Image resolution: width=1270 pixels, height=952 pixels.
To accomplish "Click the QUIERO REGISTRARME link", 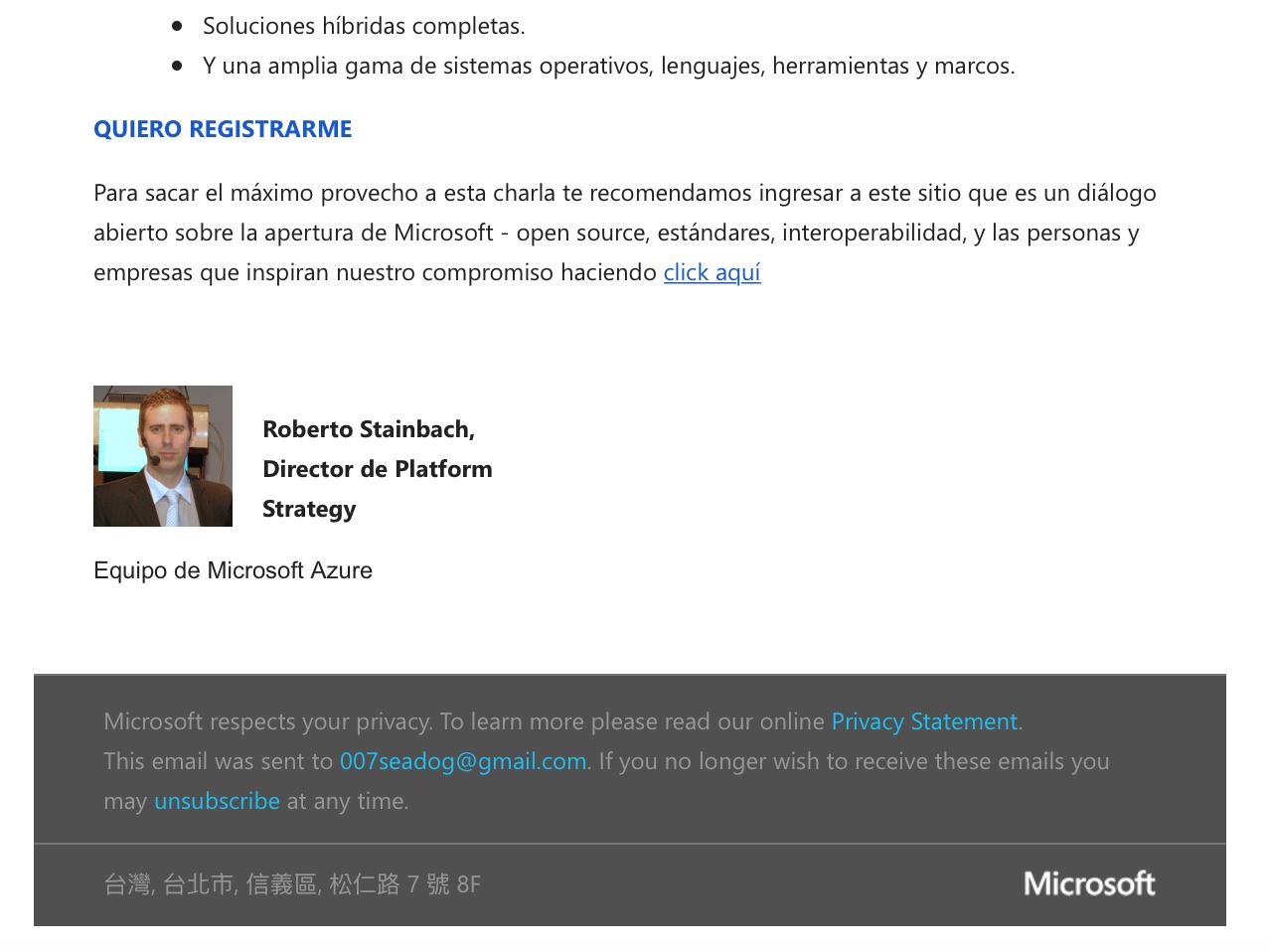I will click(223, 129).
